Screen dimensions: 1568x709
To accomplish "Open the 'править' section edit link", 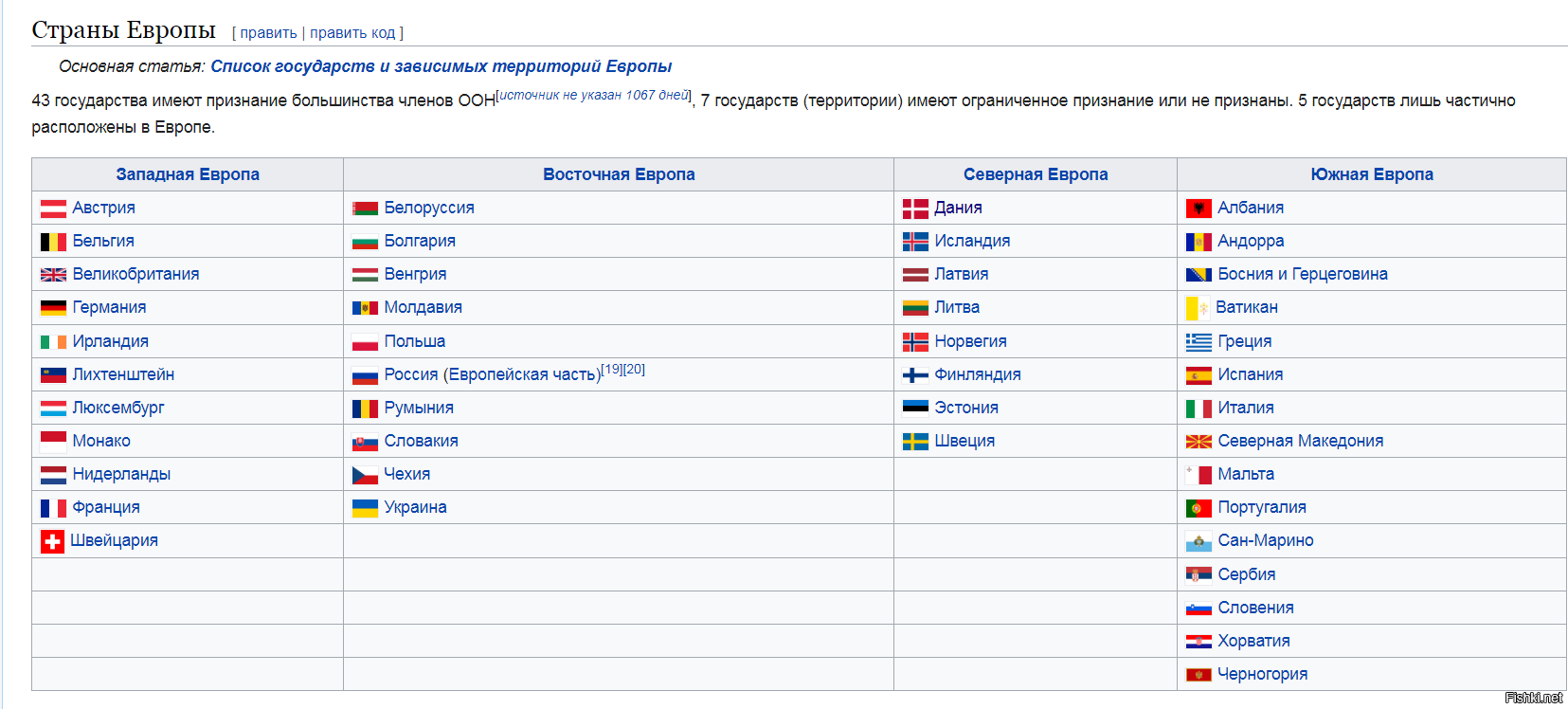I will click(x=268, y=32).
